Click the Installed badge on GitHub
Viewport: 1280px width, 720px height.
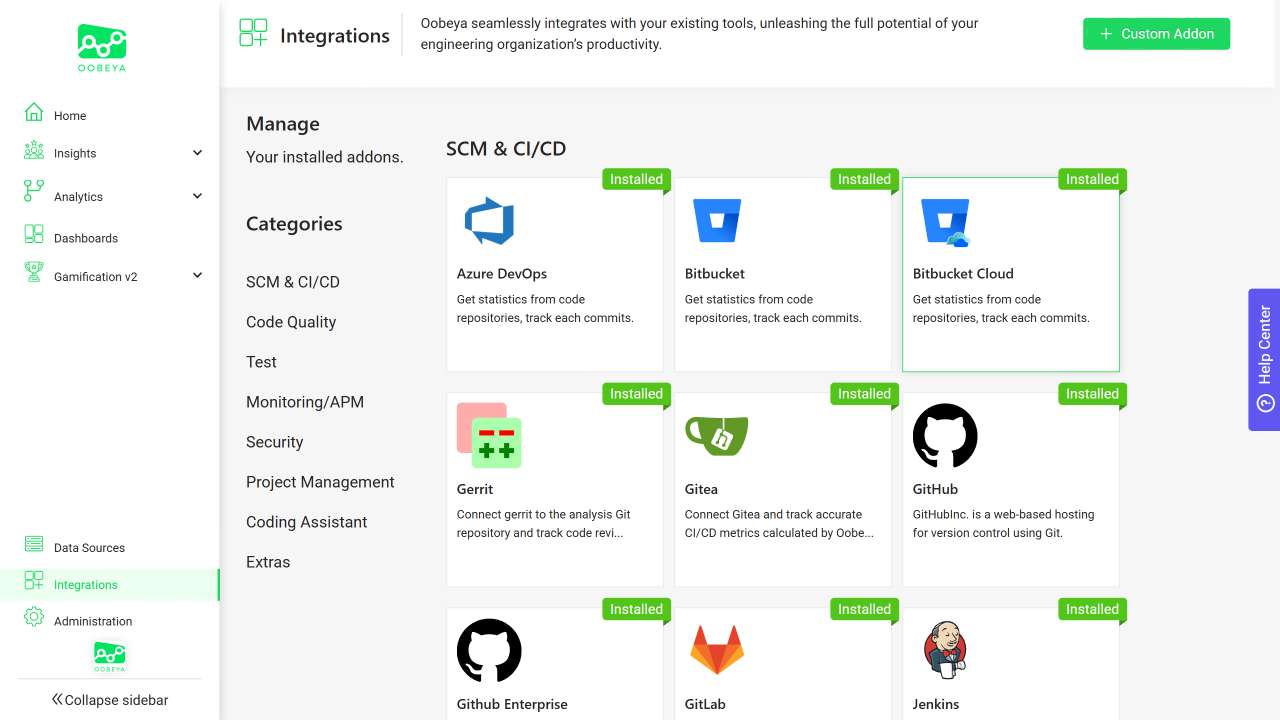pos(1092,394)
